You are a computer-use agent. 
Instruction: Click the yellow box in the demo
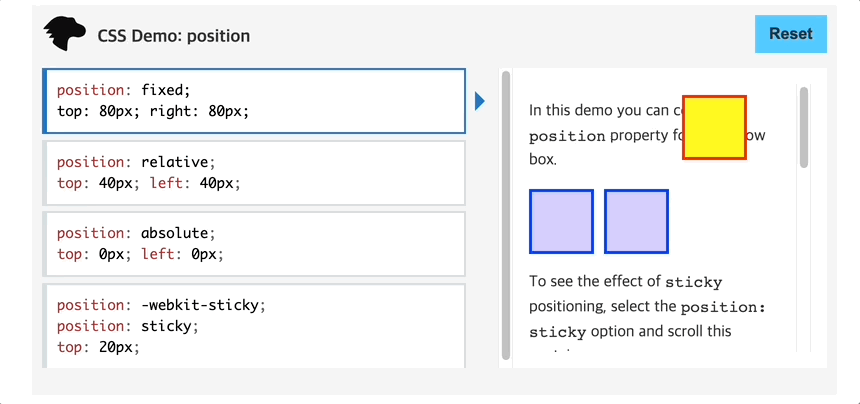pyautogui.click(x=714, y=128)
